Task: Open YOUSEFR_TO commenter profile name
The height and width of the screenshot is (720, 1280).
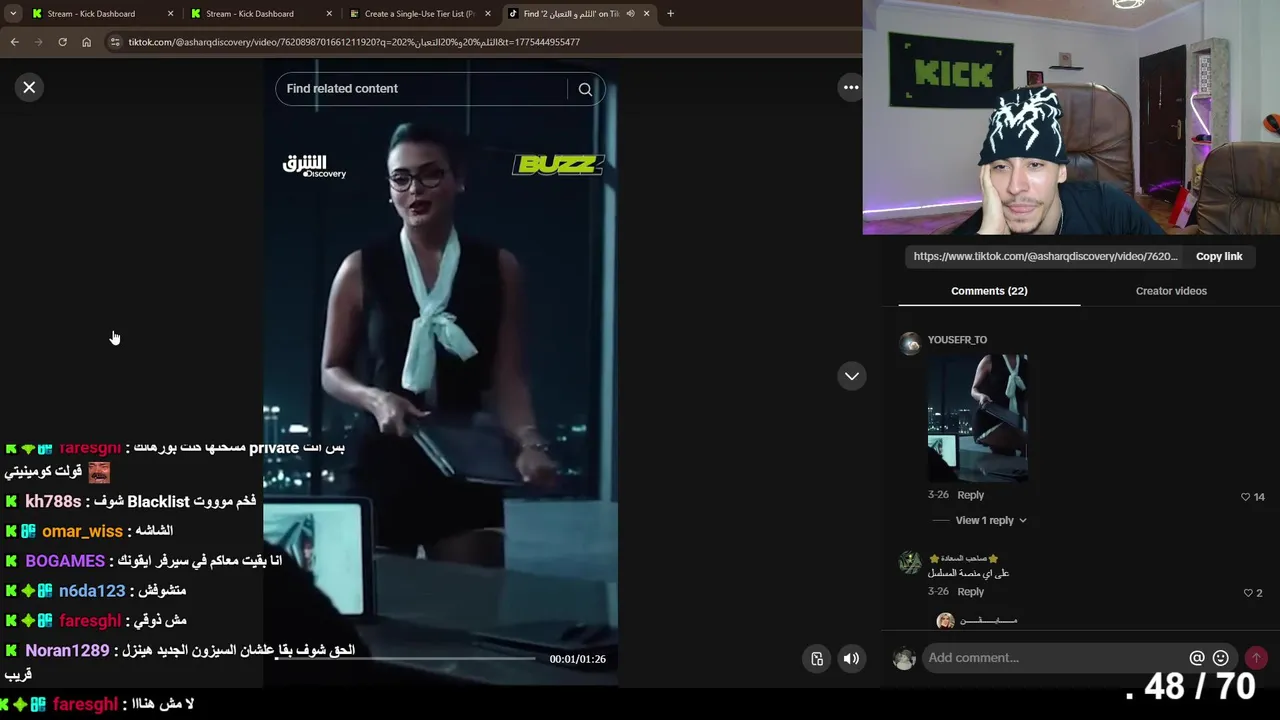Action: 957,340
